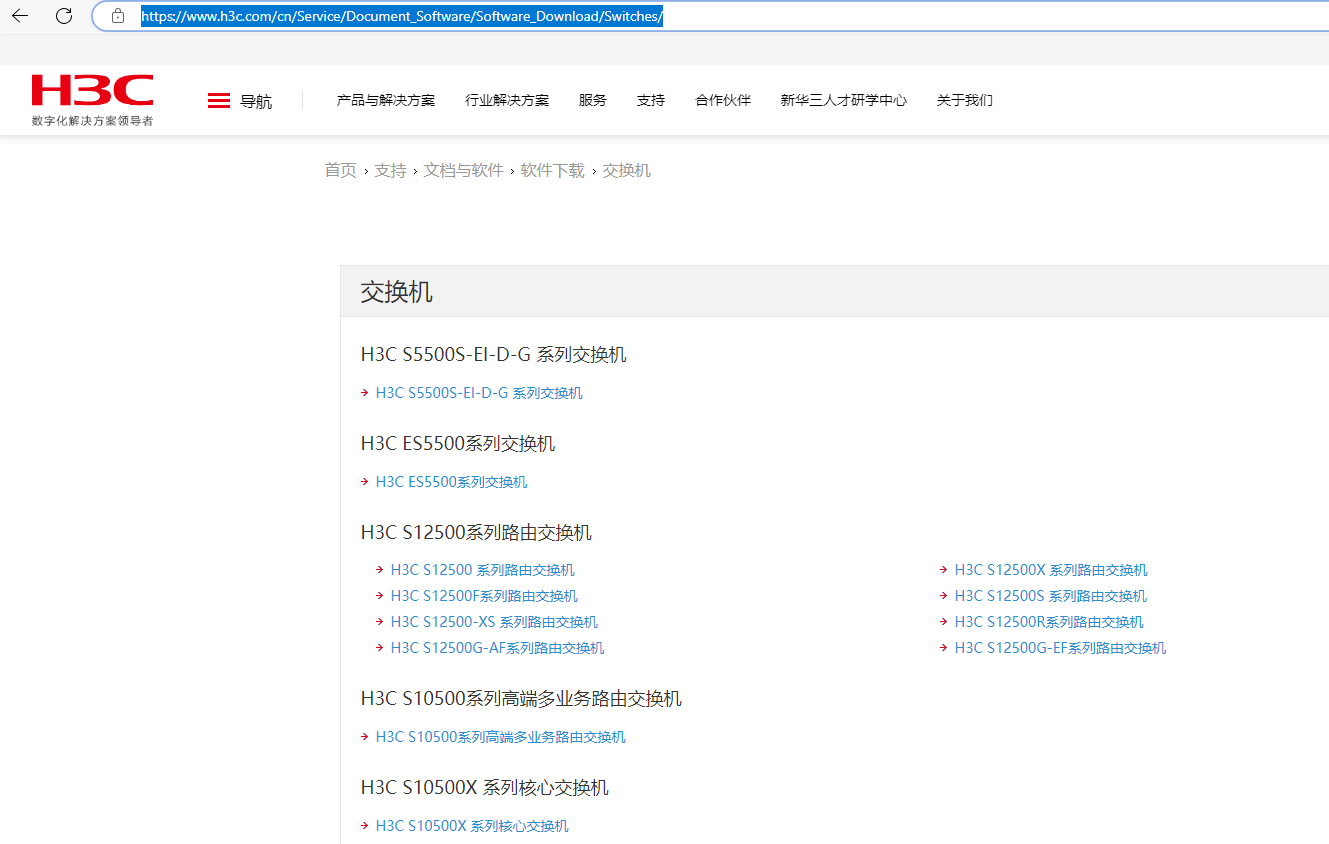Image resolution: width=1329 pixels, height=844 pixels.
Task: Open H3C S12500S 系列路由交换机 link
Action: click(x=1051, y=596)
